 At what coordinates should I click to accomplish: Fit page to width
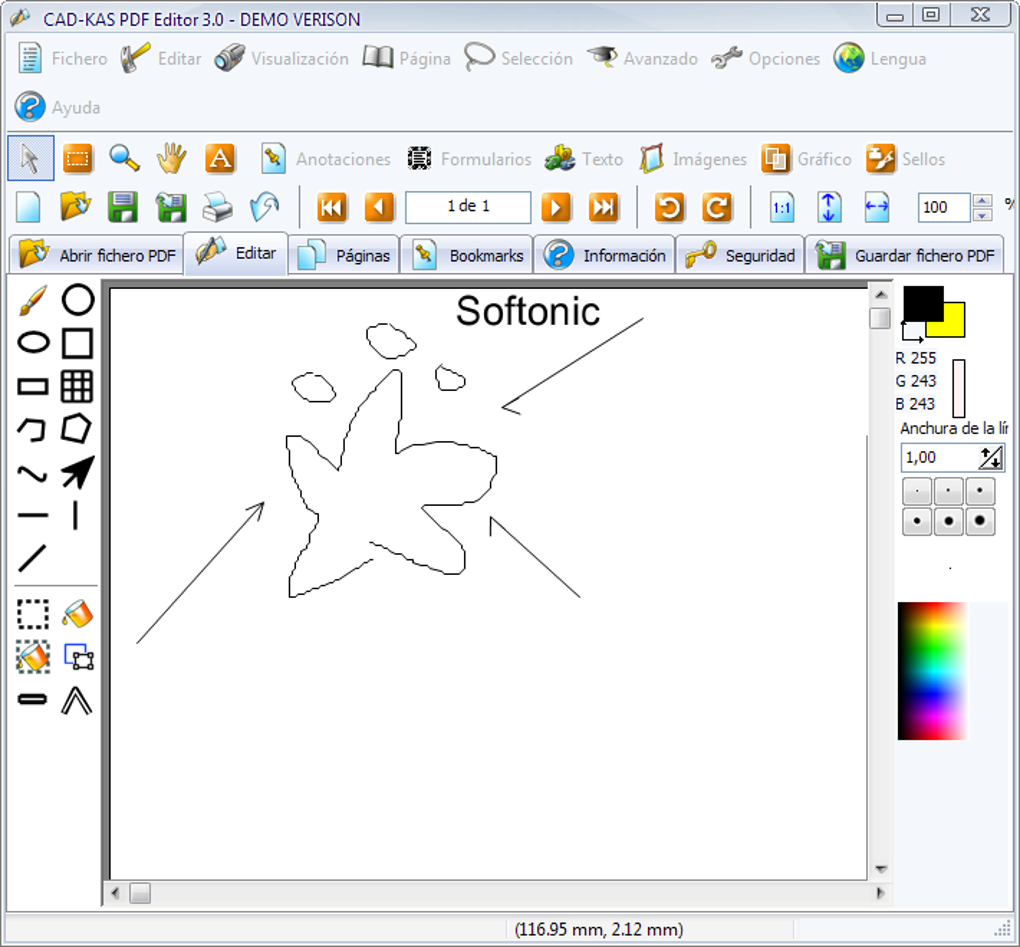[877, 207]
